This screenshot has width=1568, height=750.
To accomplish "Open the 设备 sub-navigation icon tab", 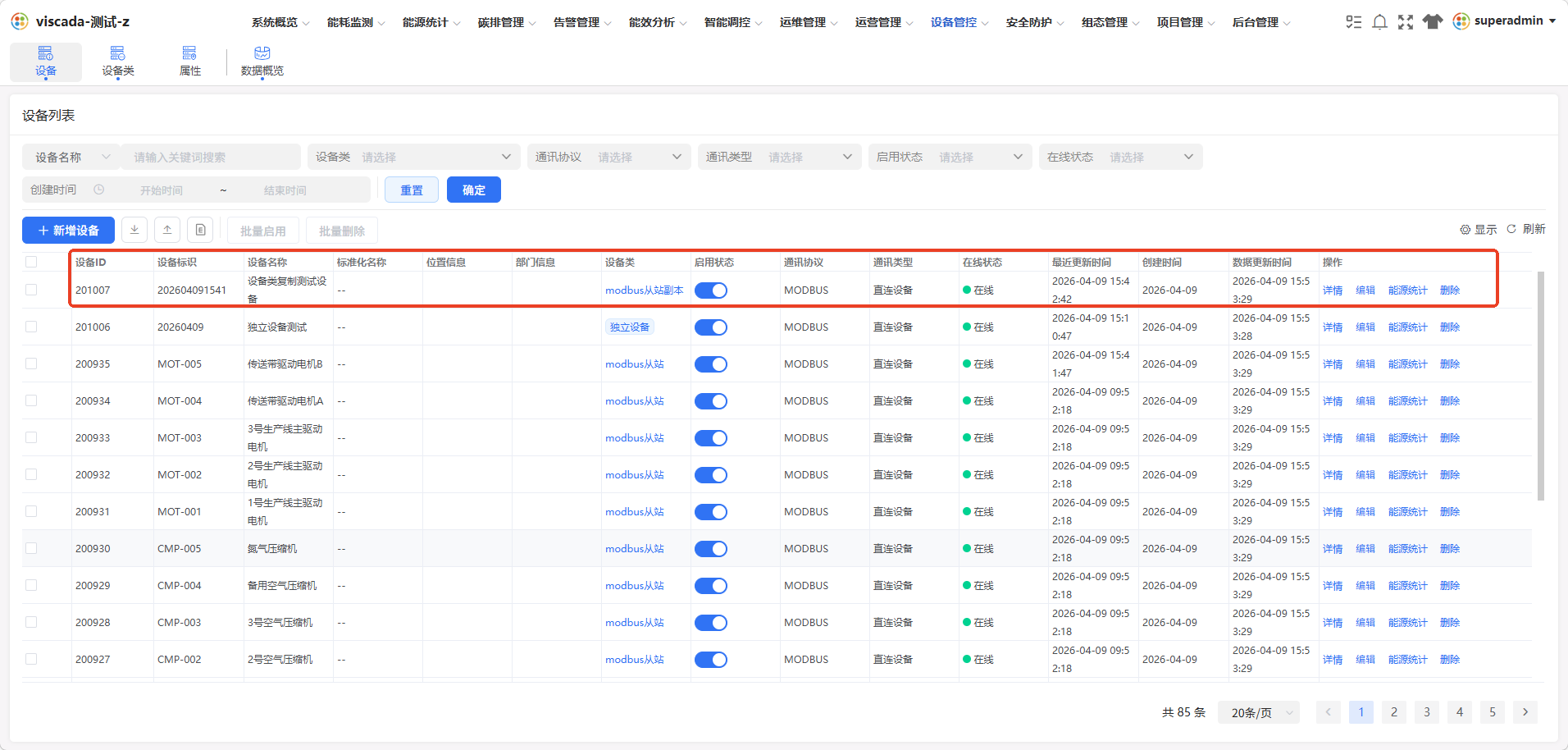I will (46, 62).
